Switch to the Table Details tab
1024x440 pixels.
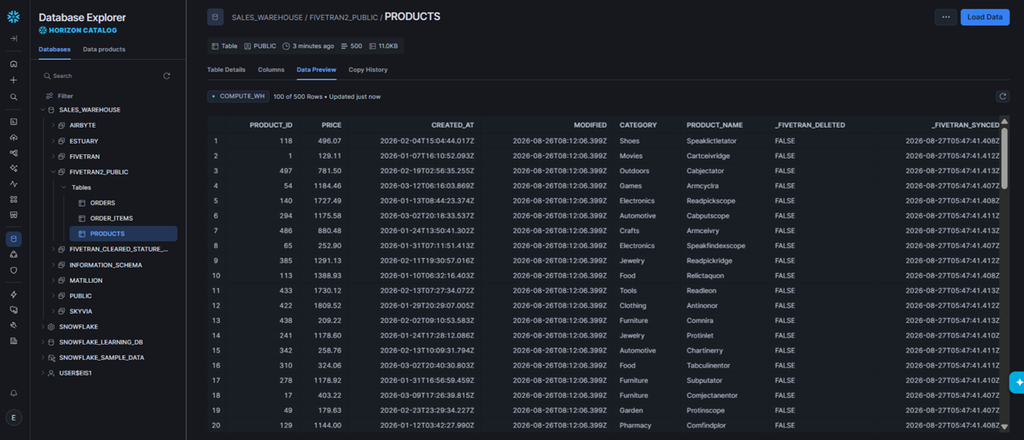226,69
